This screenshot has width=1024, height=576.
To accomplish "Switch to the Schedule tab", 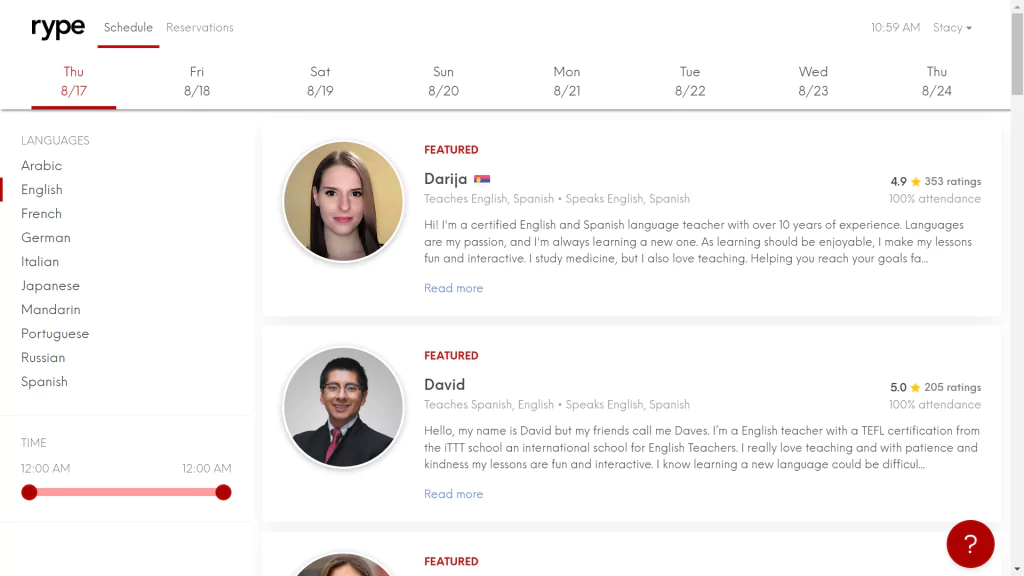I will click(128, 27).
